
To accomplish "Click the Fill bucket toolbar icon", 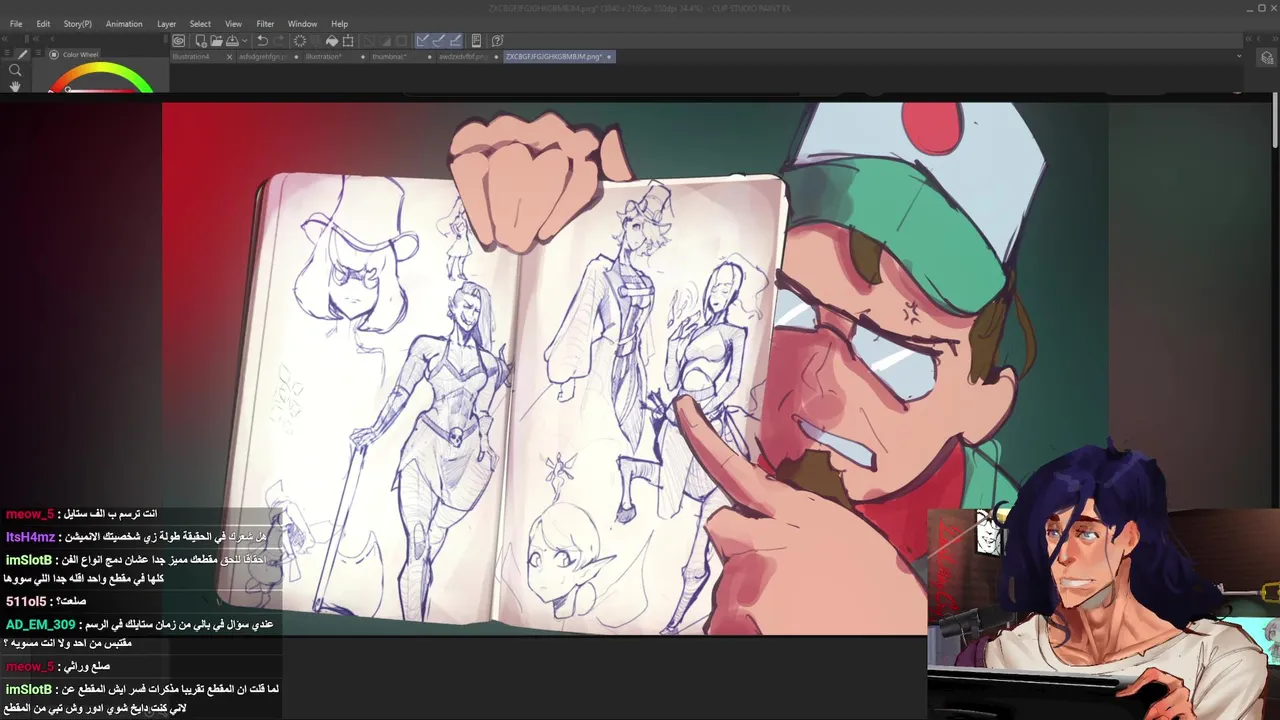I will point(332,41).
